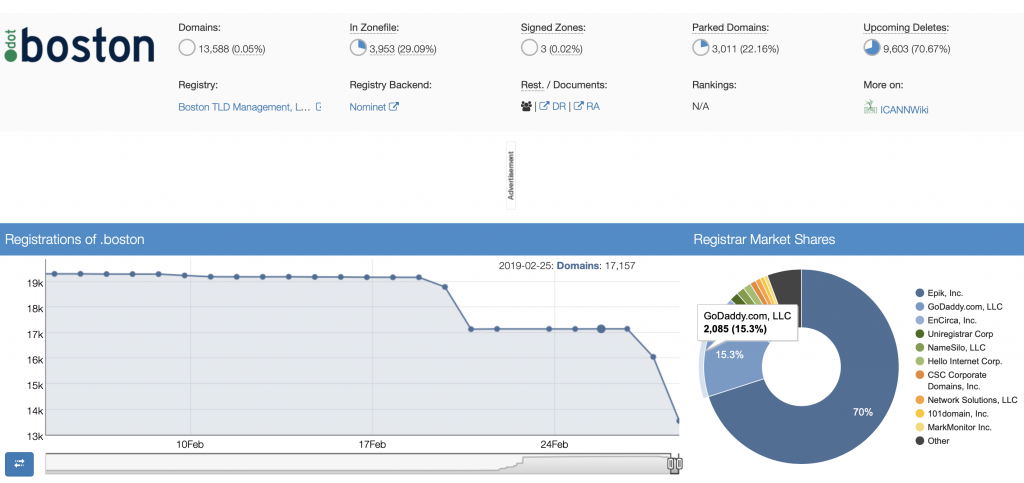Toggle Epik, Inc. legend entry
Screen dimensions: 1024x483
(x=939, y=293)
